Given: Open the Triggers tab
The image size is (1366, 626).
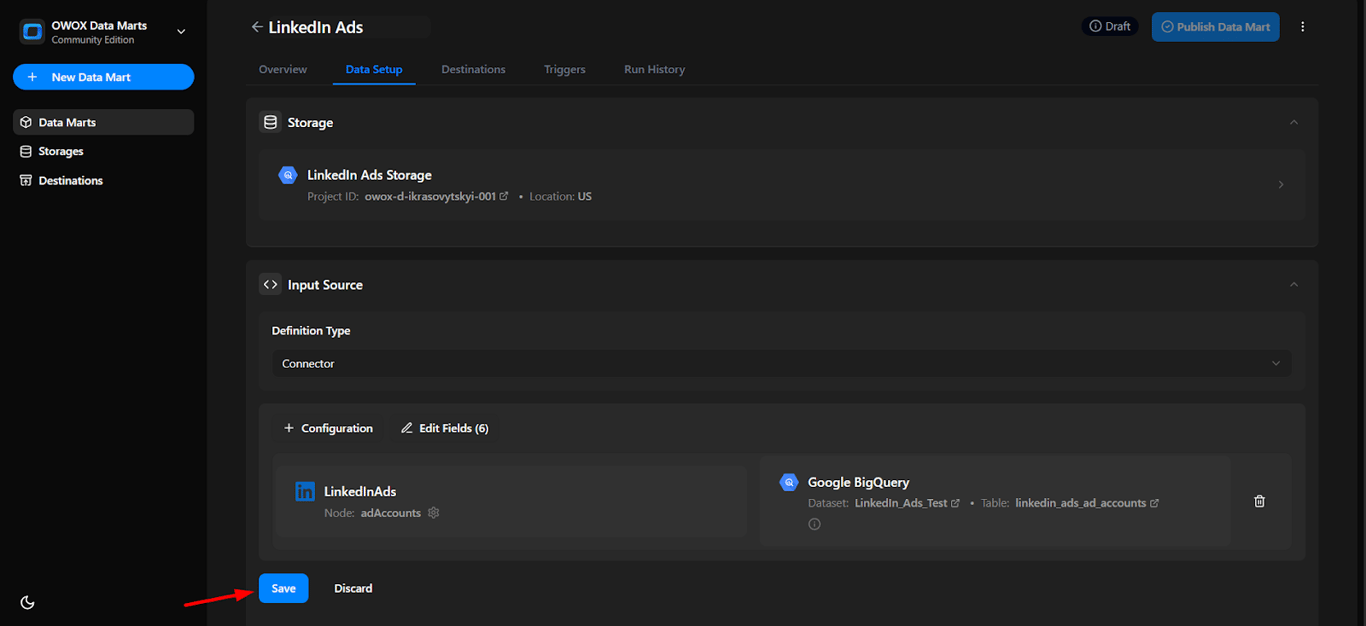Looking at the screenshot, I should (x=565, y=70).
